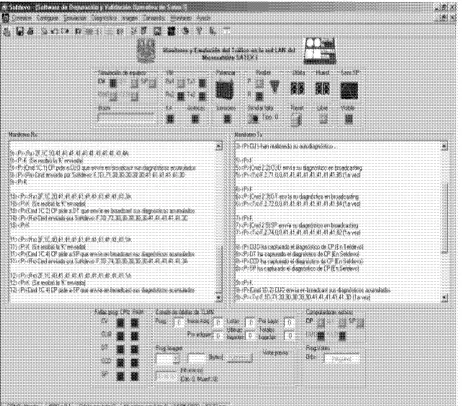
Task: Toggle the Rx2 indicator box
Action: pos(180,96)
